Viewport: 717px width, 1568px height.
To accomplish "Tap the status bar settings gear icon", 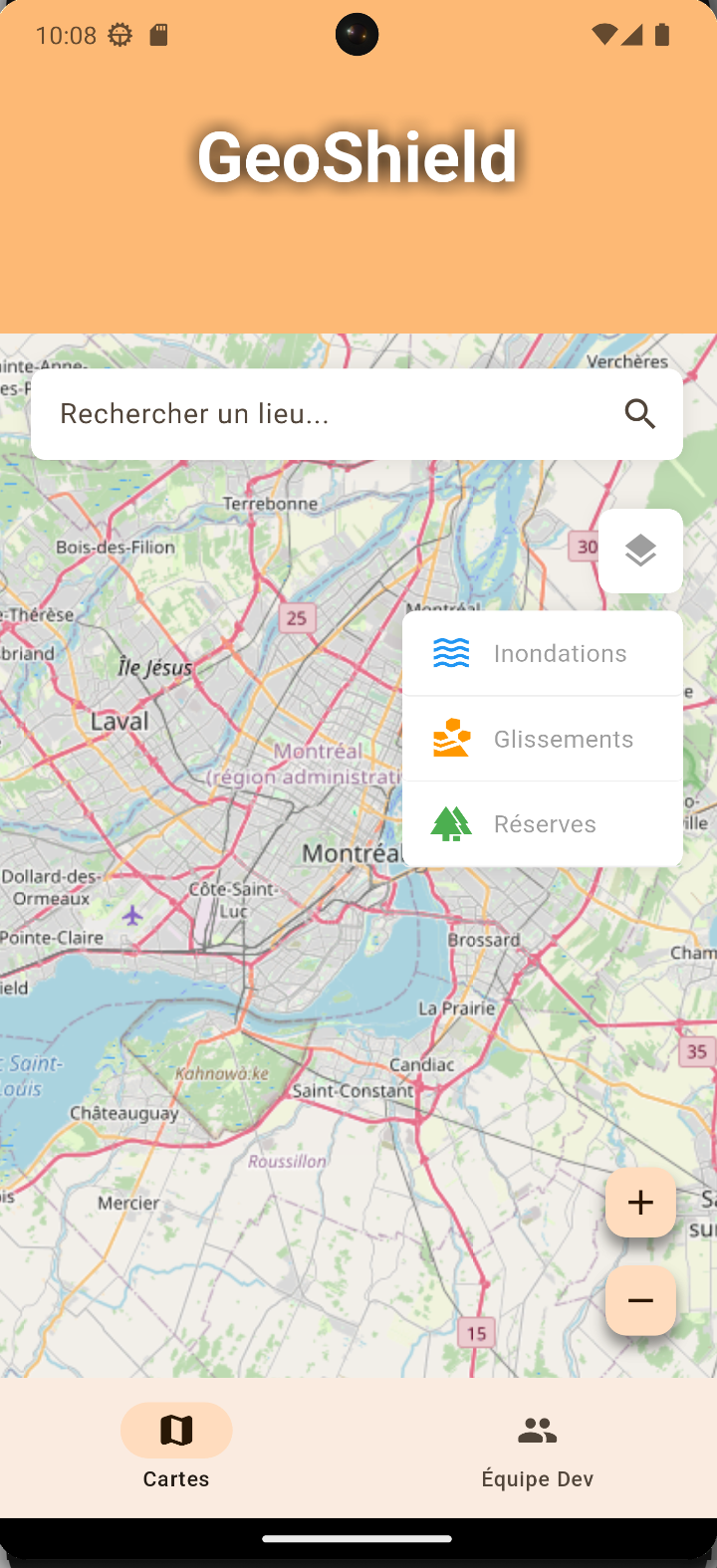I will (x=120, y=36).
